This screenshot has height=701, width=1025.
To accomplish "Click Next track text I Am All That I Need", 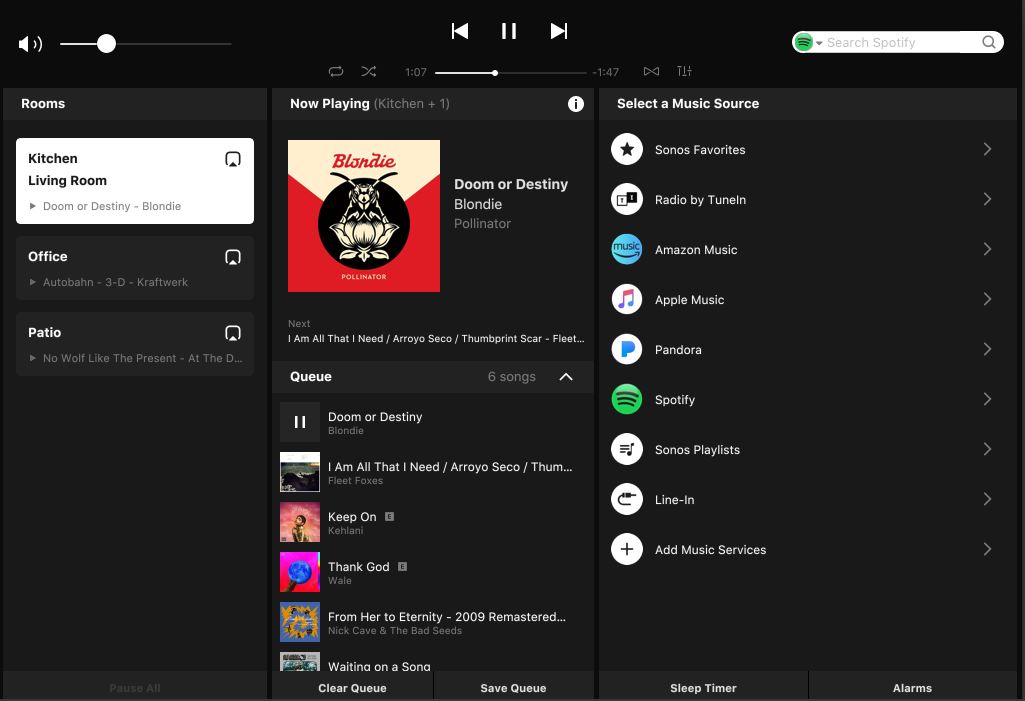I will click(436, 339).
